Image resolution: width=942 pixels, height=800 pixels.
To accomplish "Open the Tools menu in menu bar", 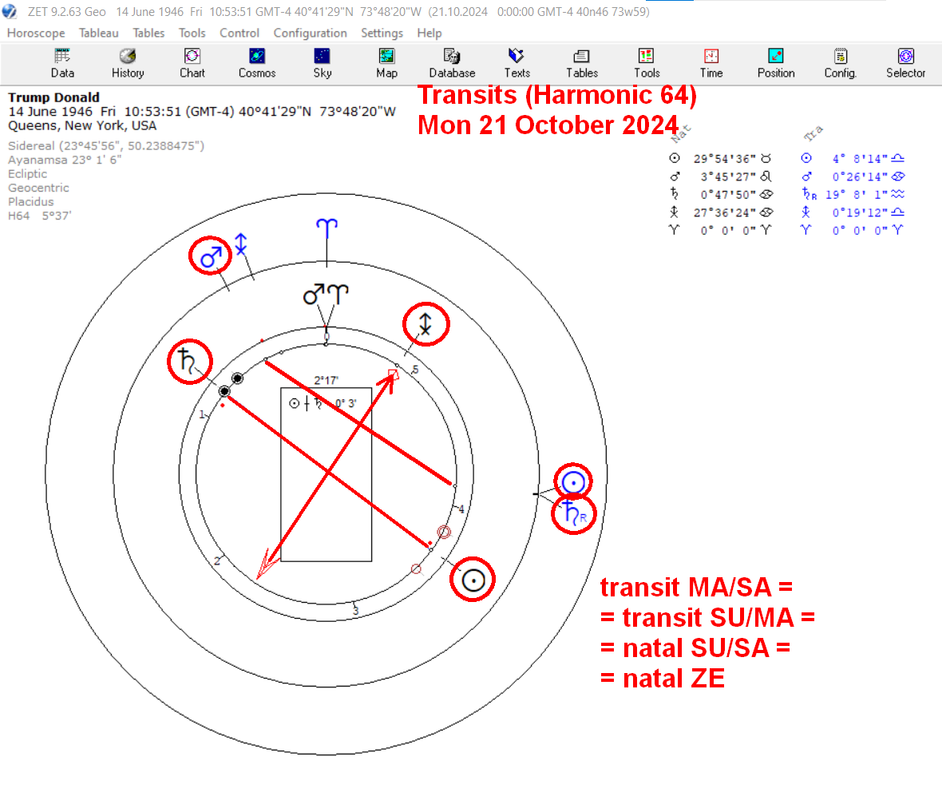I will (192, 33).
